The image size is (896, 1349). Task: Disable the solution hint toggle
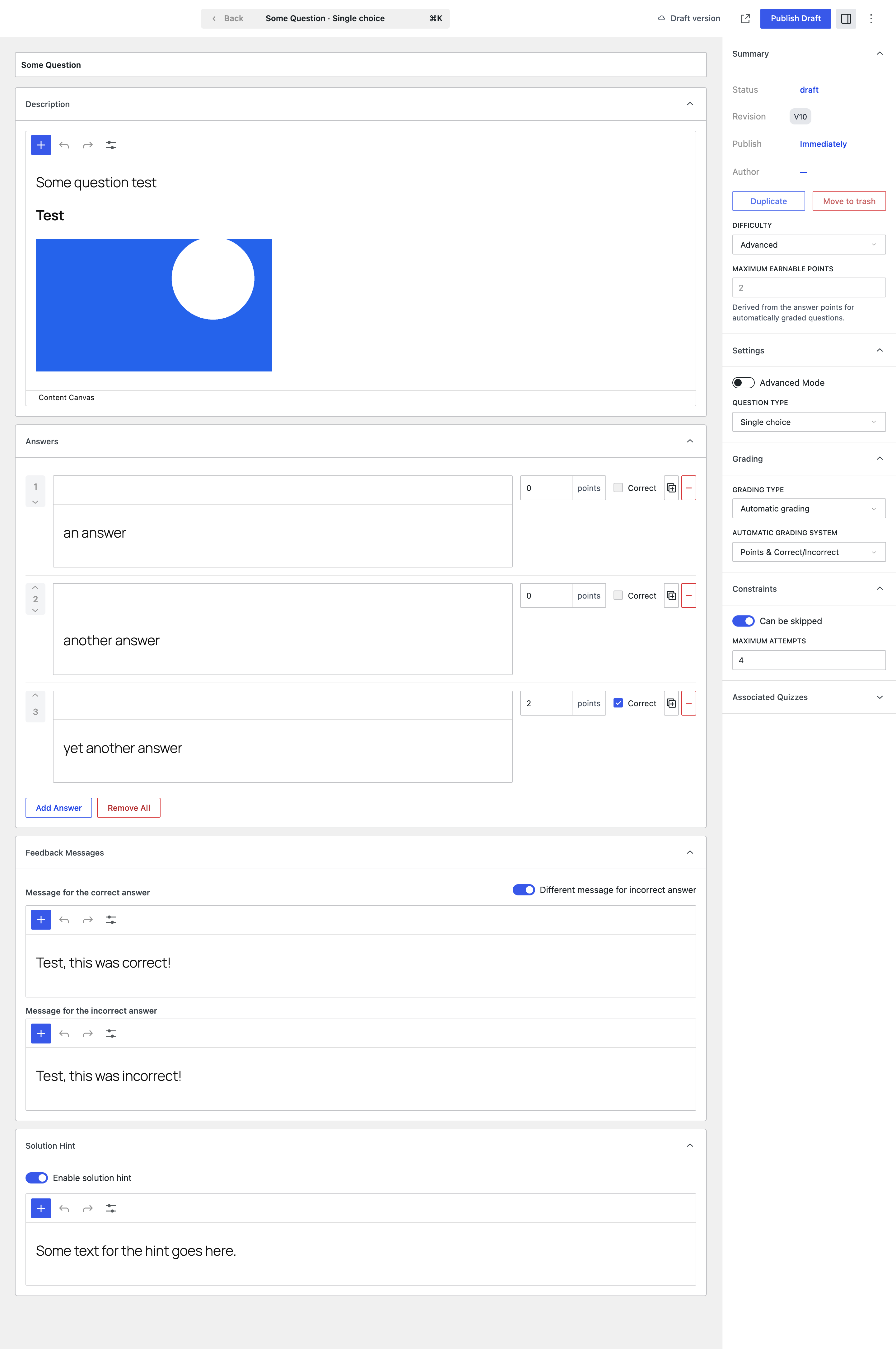point(37,1178)
